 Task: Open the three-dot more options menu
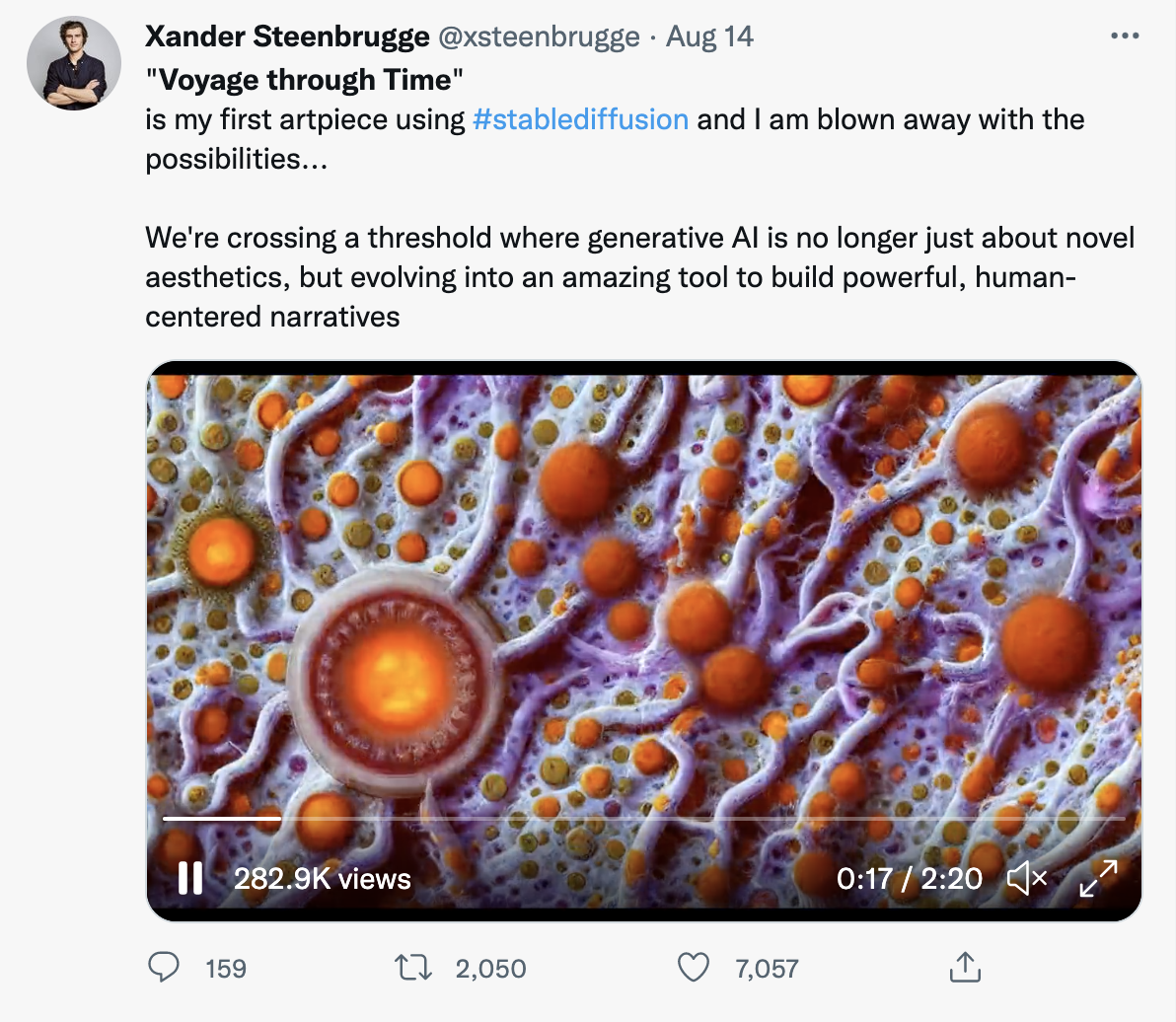pos(1125,36)
